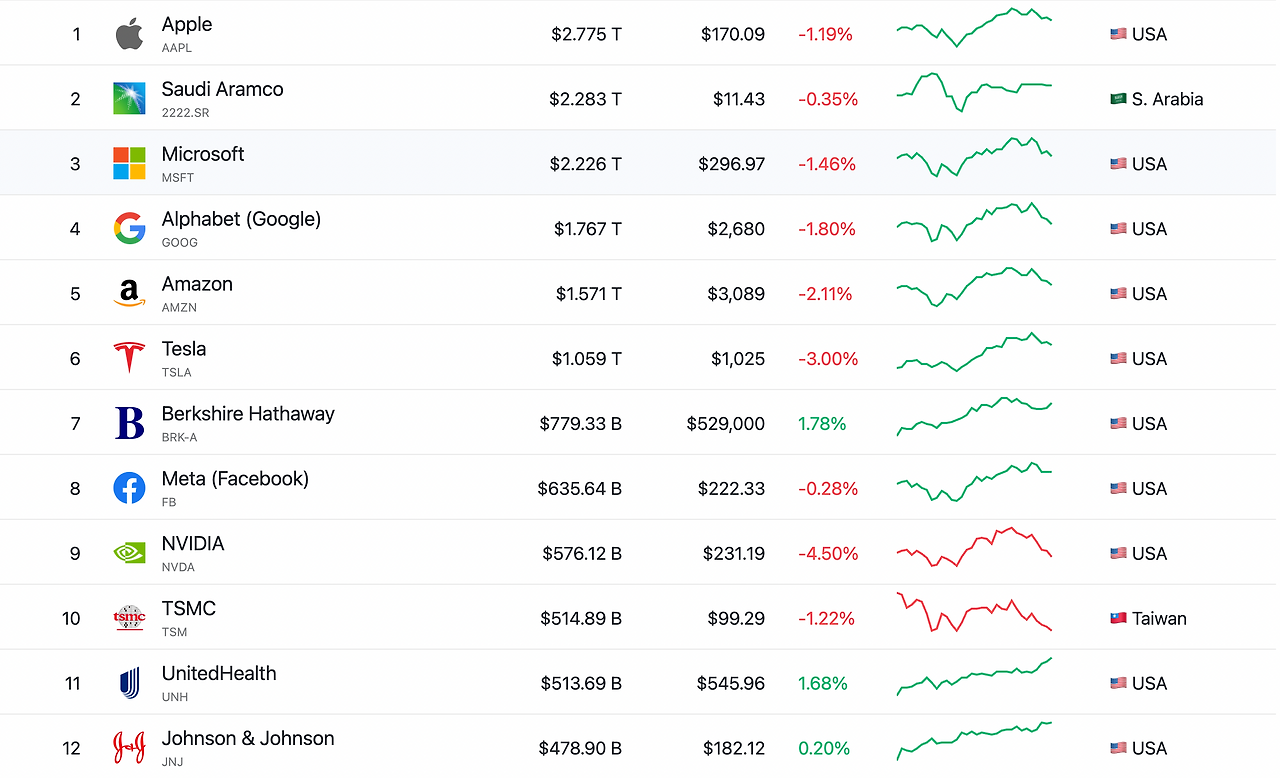Click the TSMC 30-day sparkline chart
The width and height of the screenshot is (1280, 778).
click(974, 612)
